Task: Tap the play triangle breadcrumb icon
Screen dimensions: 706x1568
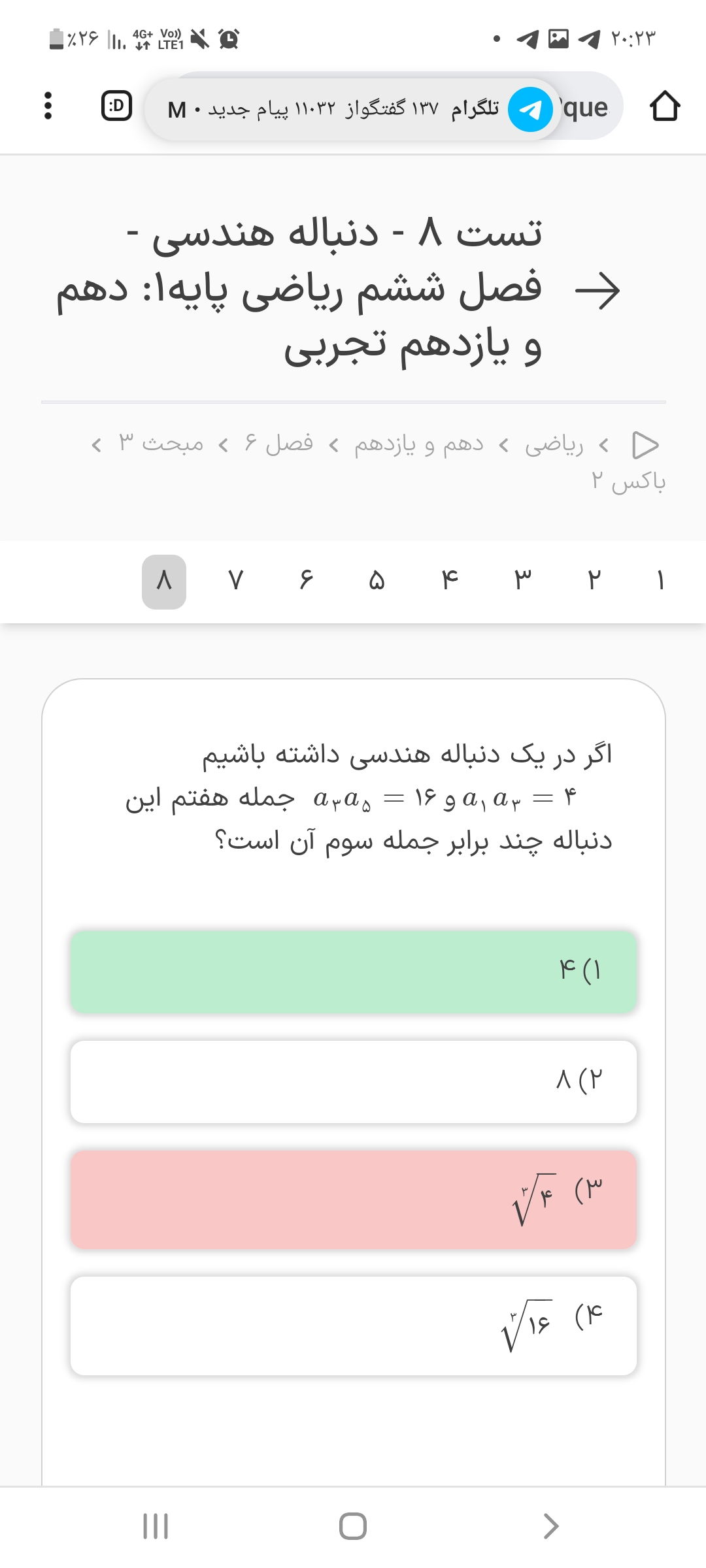Action: click(x=645, y=445)
